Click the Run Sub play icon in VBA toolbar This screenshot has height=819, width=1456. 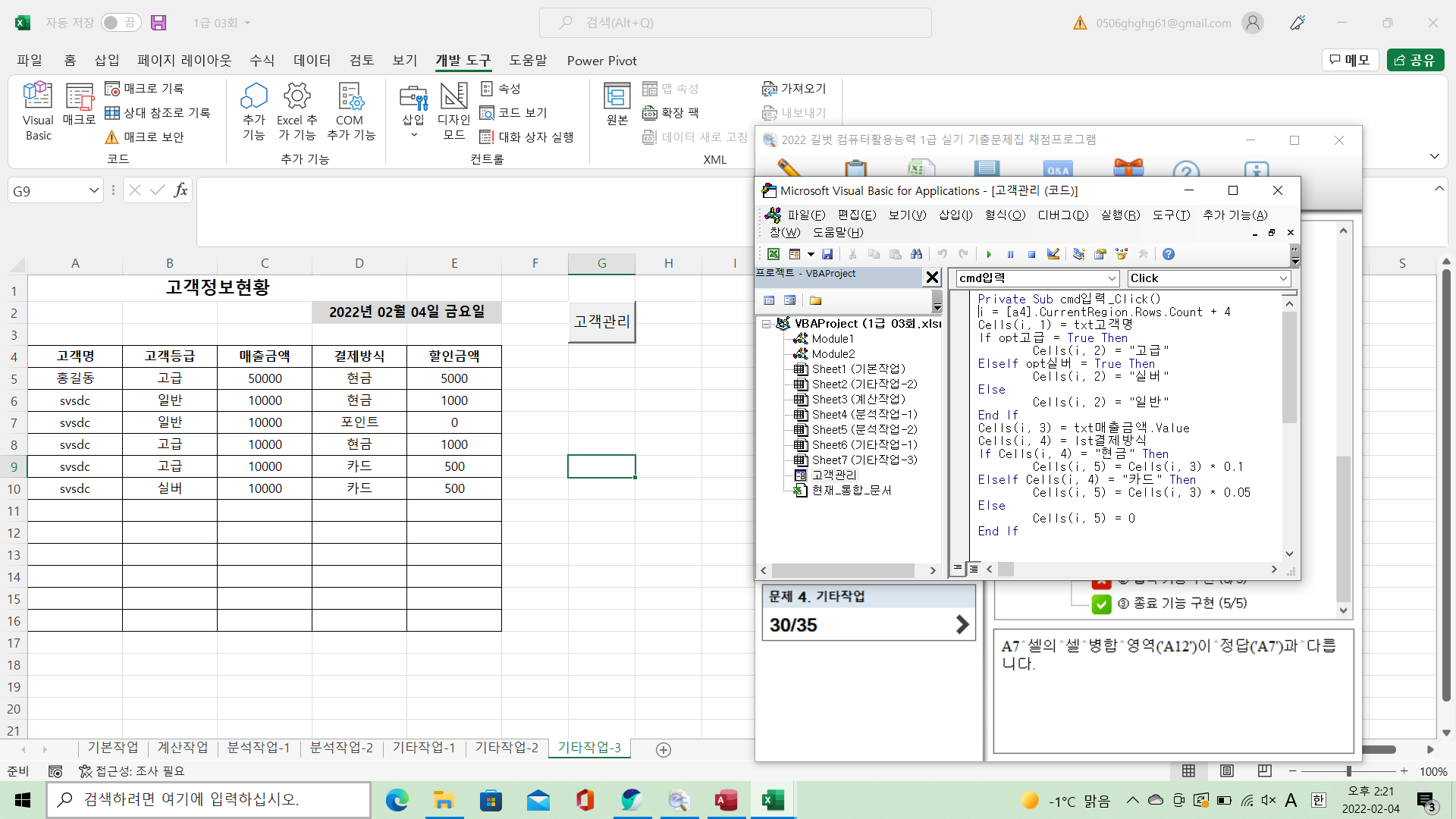coord(989,254)
